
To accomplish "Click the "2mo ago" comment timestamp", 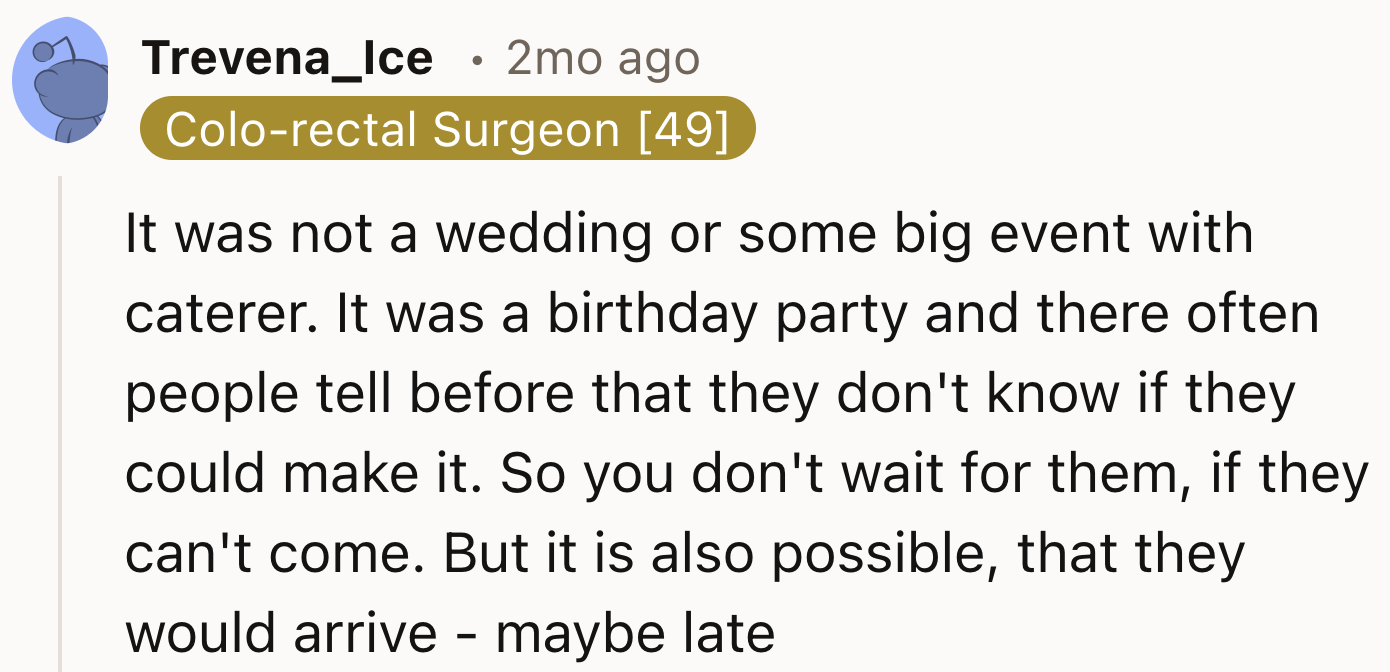I will [603, 59].
